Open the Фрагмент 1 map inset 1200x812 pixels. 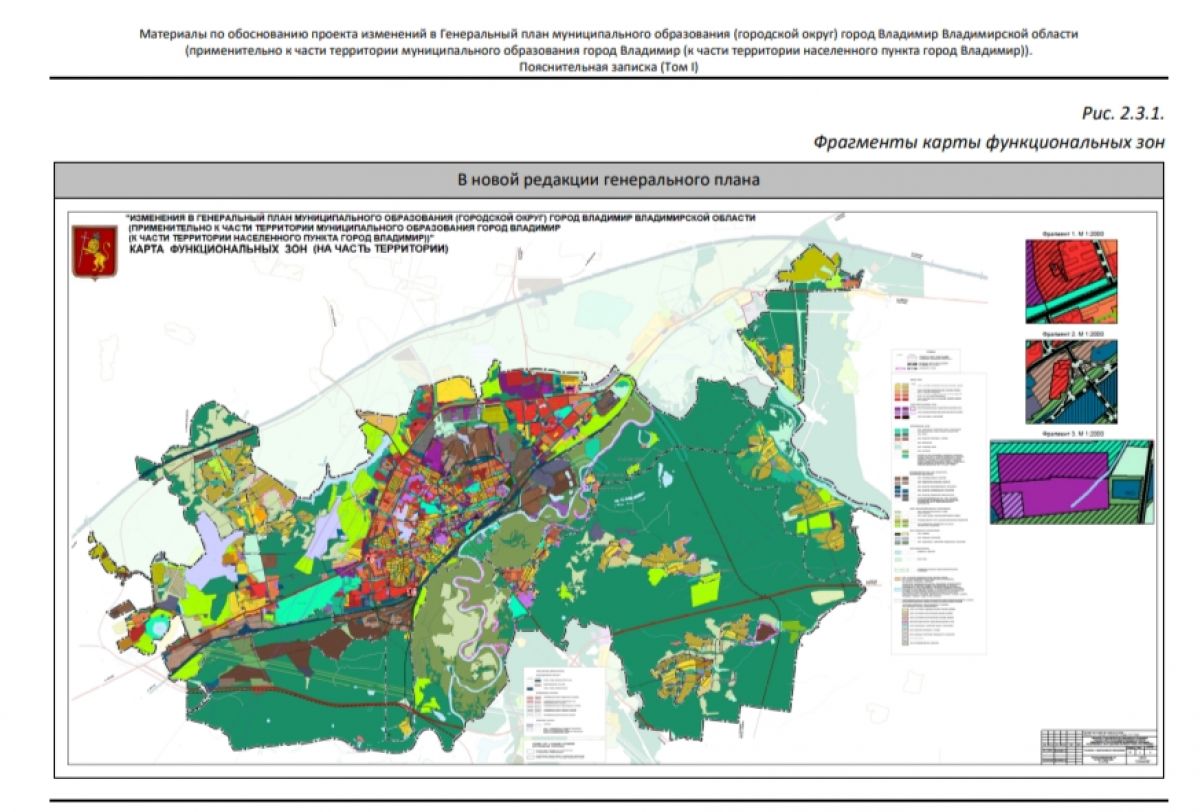pos(1071,281)
